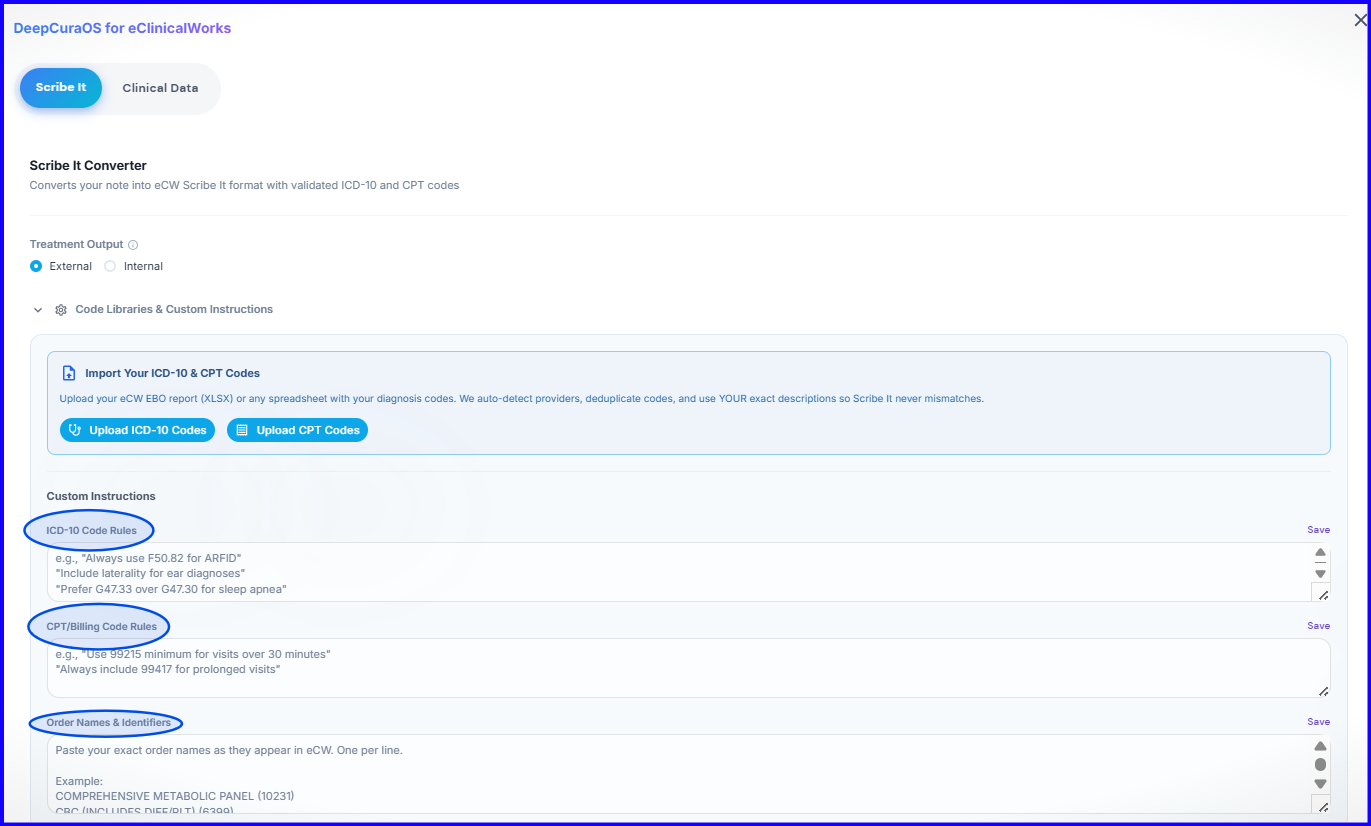This screenshot has width=1371, height=826.
Task: Click the Custom Instructions heading
Action: click(101, 496)
